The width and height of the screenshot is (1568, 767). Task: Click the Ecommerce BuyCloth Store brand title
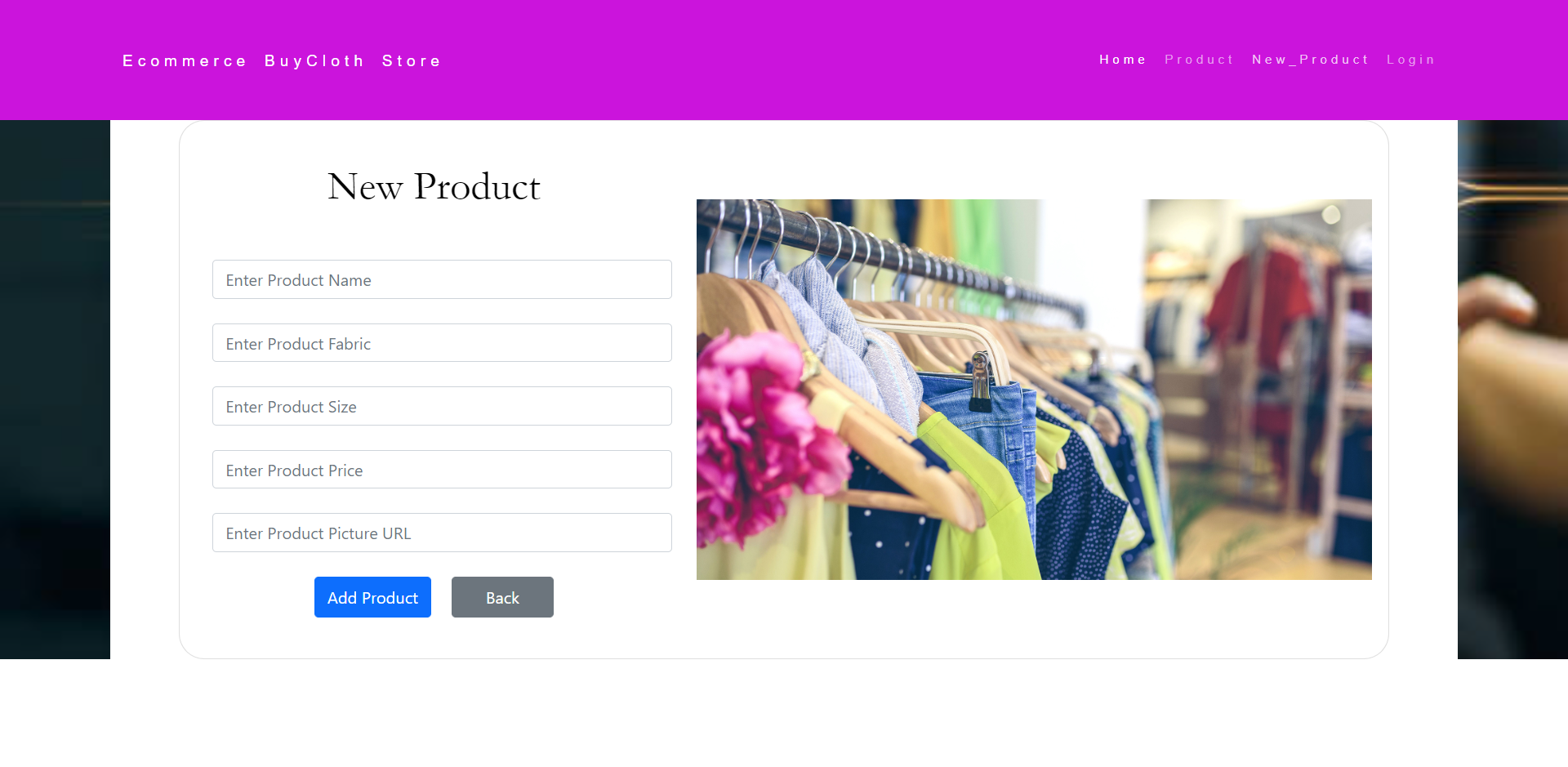[x=282, y=61]
